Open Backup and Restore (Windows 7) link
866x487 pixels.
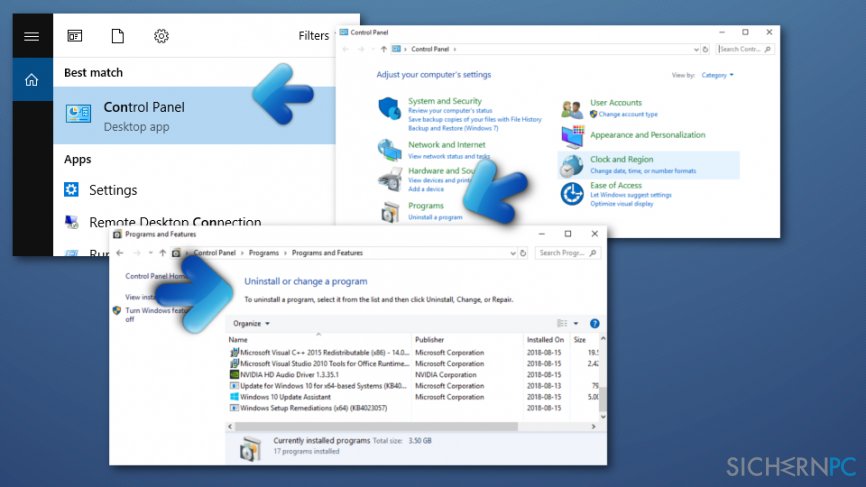[453, 128]
